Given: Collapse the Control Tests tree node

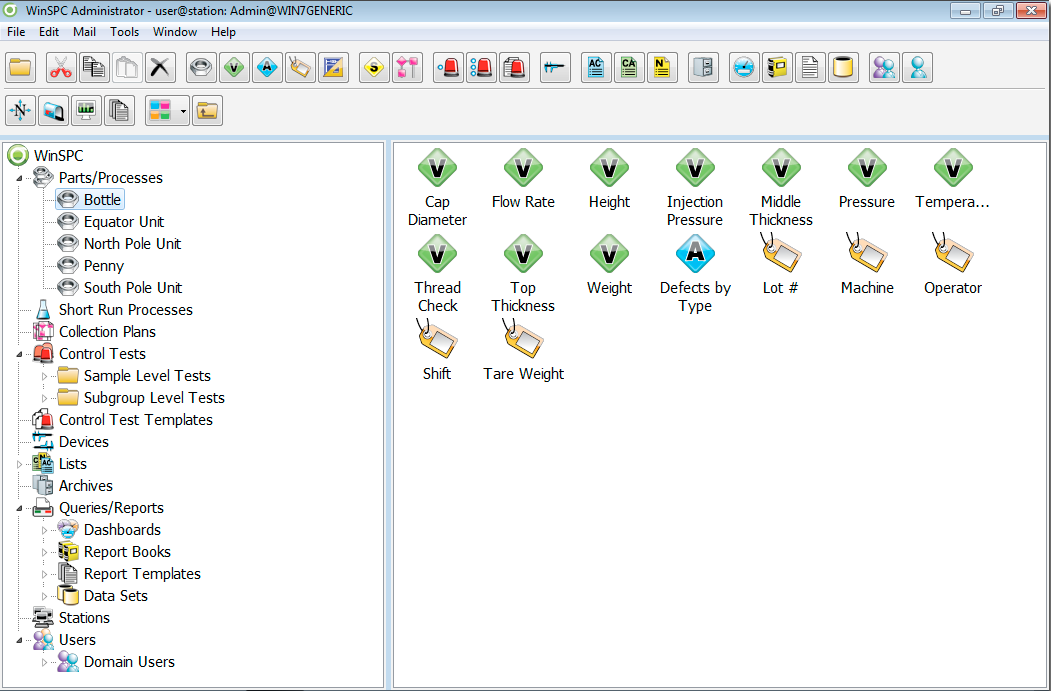Looking at the screenshot, I should pyautogui.click(x=19, y=355).
